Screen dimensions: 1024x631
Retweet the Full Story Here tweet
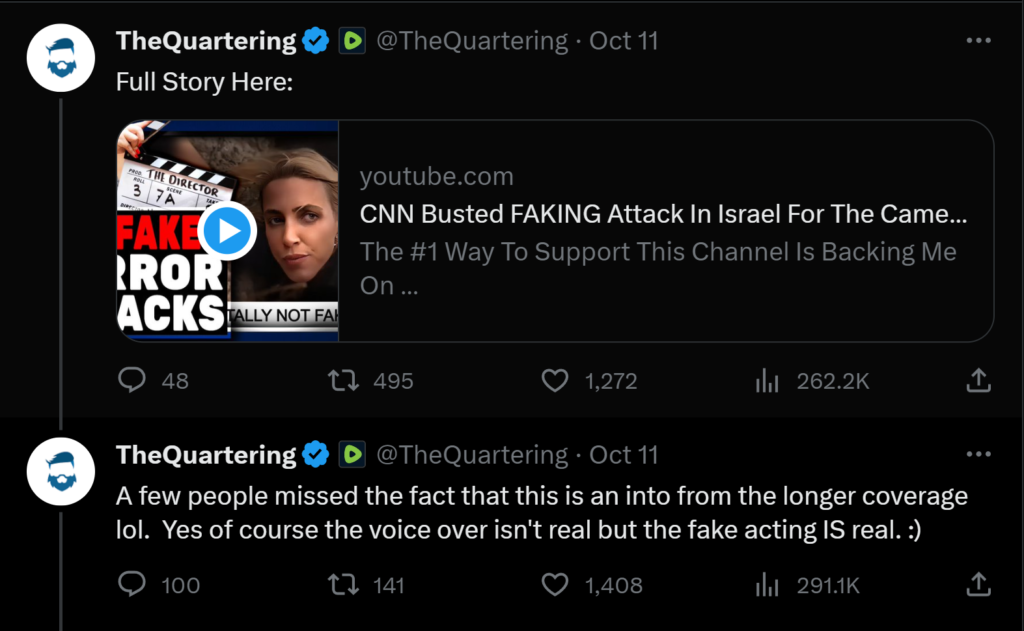click(344, 380)
